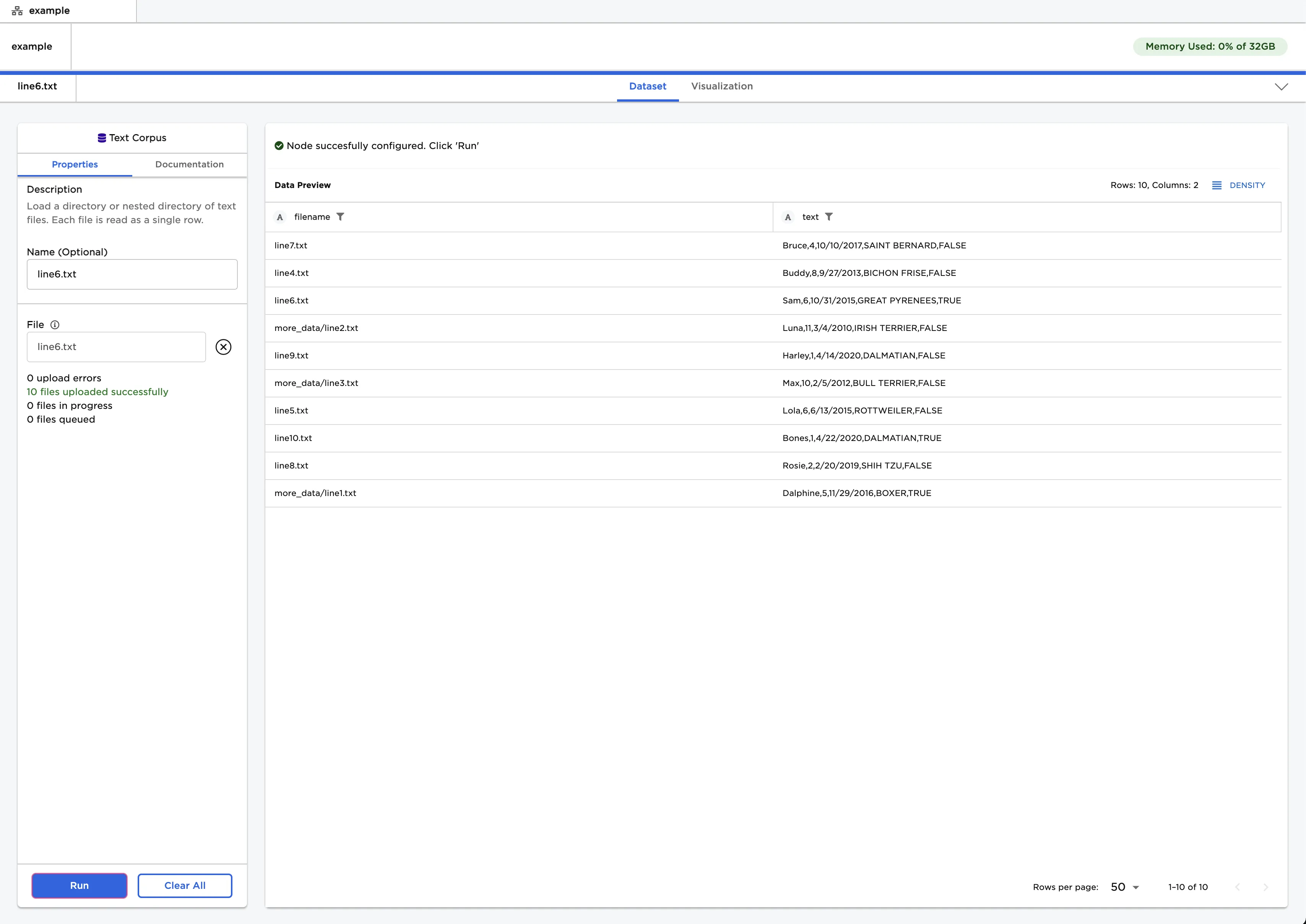
Task: Click the text column type icon
Action: coord(788,217)
